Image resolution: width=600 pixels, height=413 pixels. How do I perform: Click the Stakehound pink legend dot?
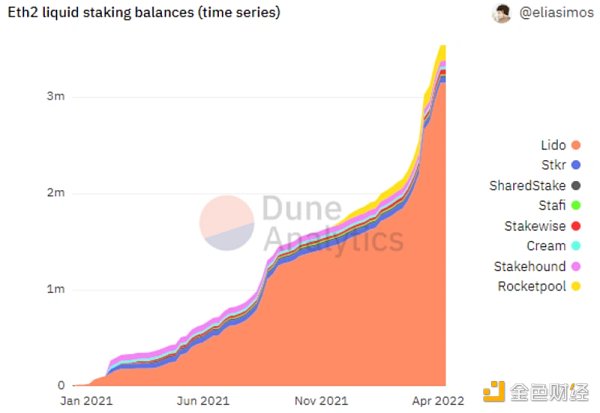(x=575, y=267)
